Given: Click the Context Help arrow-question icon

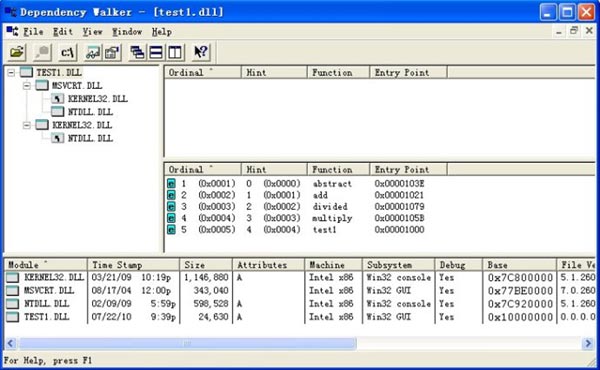Looking at the screenshot, I should (201, 52).
